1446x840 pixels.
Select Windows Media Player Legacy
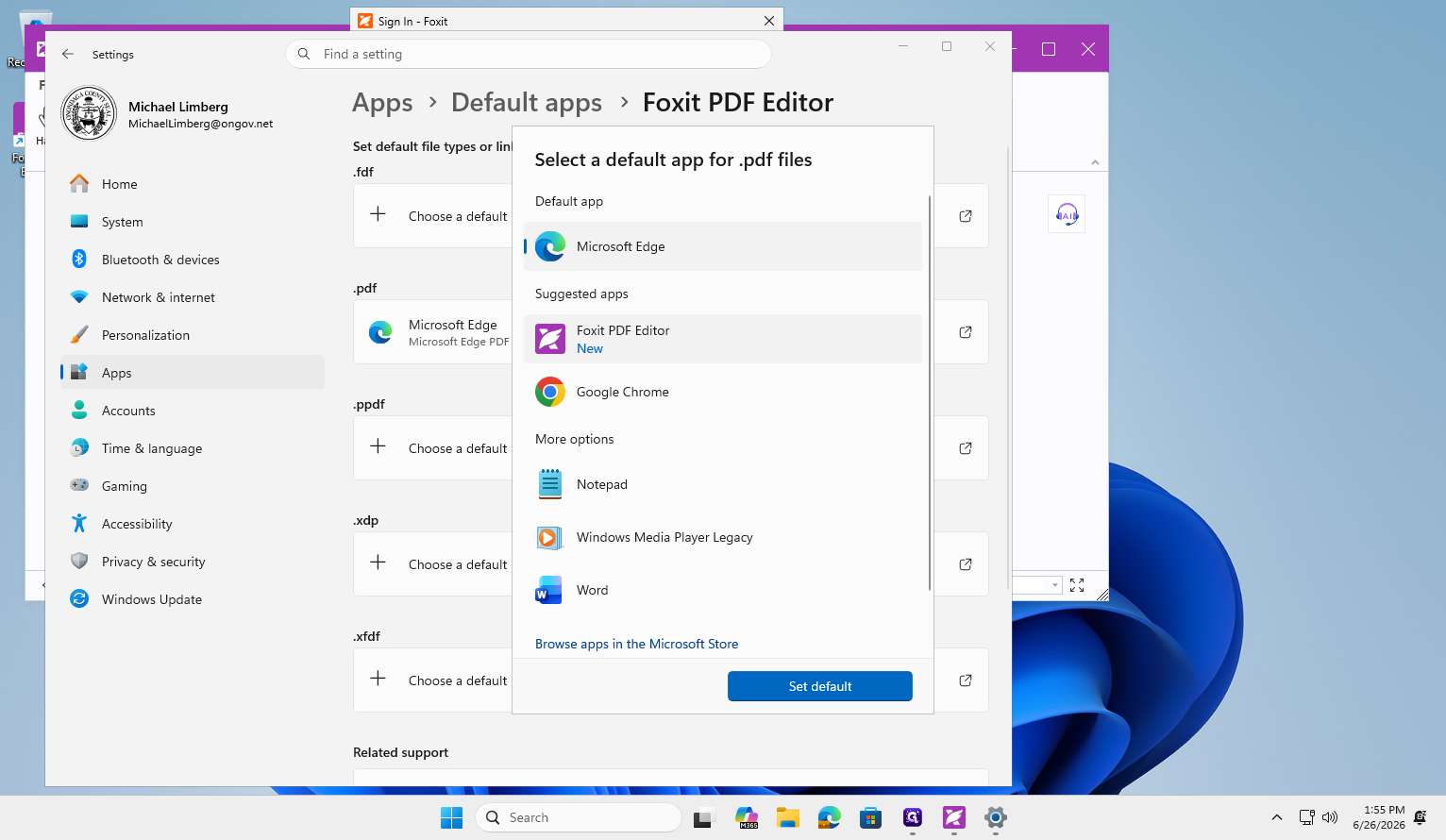point(723,537)
